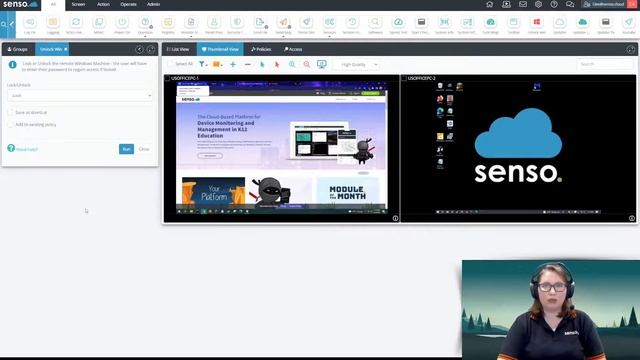The image size is (640, 360).
Task: Click info icon on USOFFICEPC-2 thumbnail
Action: pyautogui.click(x=632, y=218)
